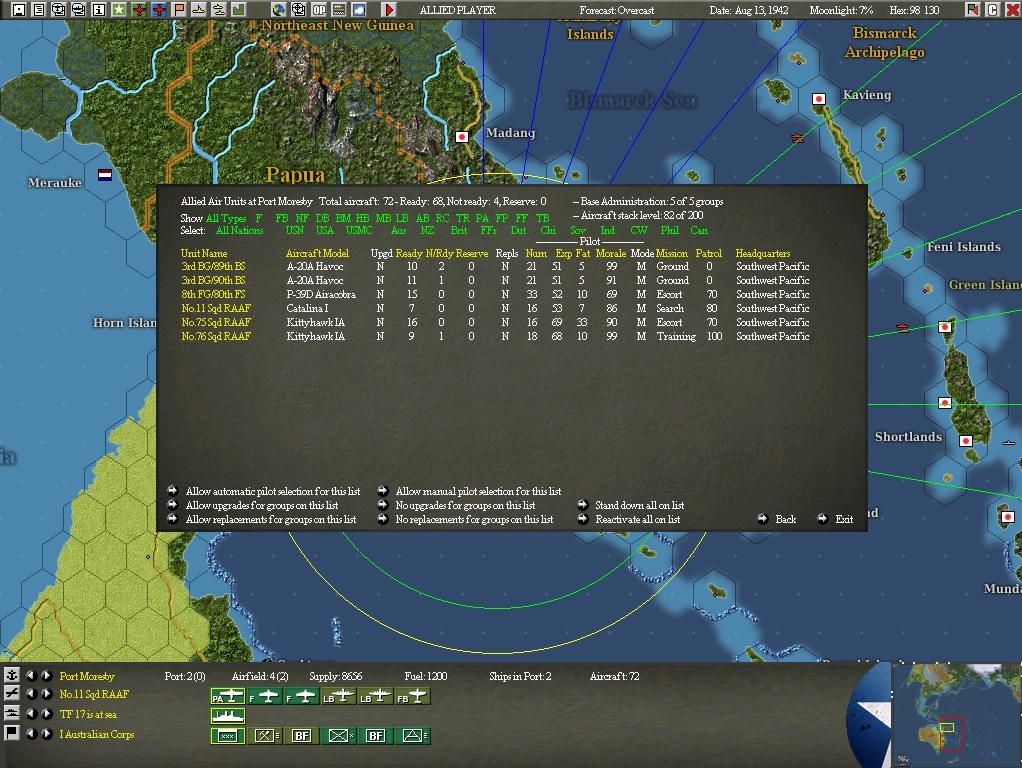Viewport: 1022px width, 768px height.
Task: Click the OP toolbar icon
Action: pos(319,10)
